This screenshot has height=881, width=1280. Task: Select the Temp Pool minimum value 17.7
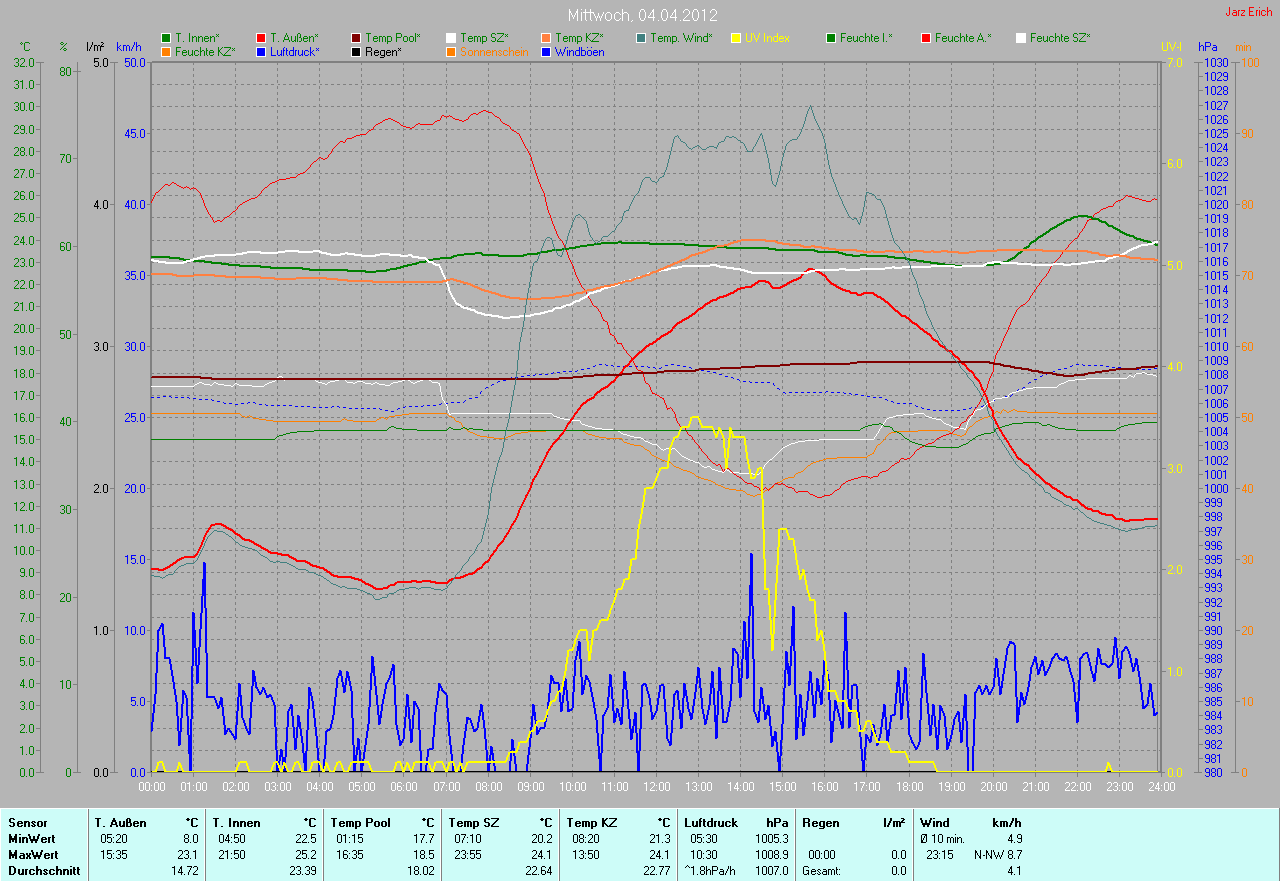[424, 839]
